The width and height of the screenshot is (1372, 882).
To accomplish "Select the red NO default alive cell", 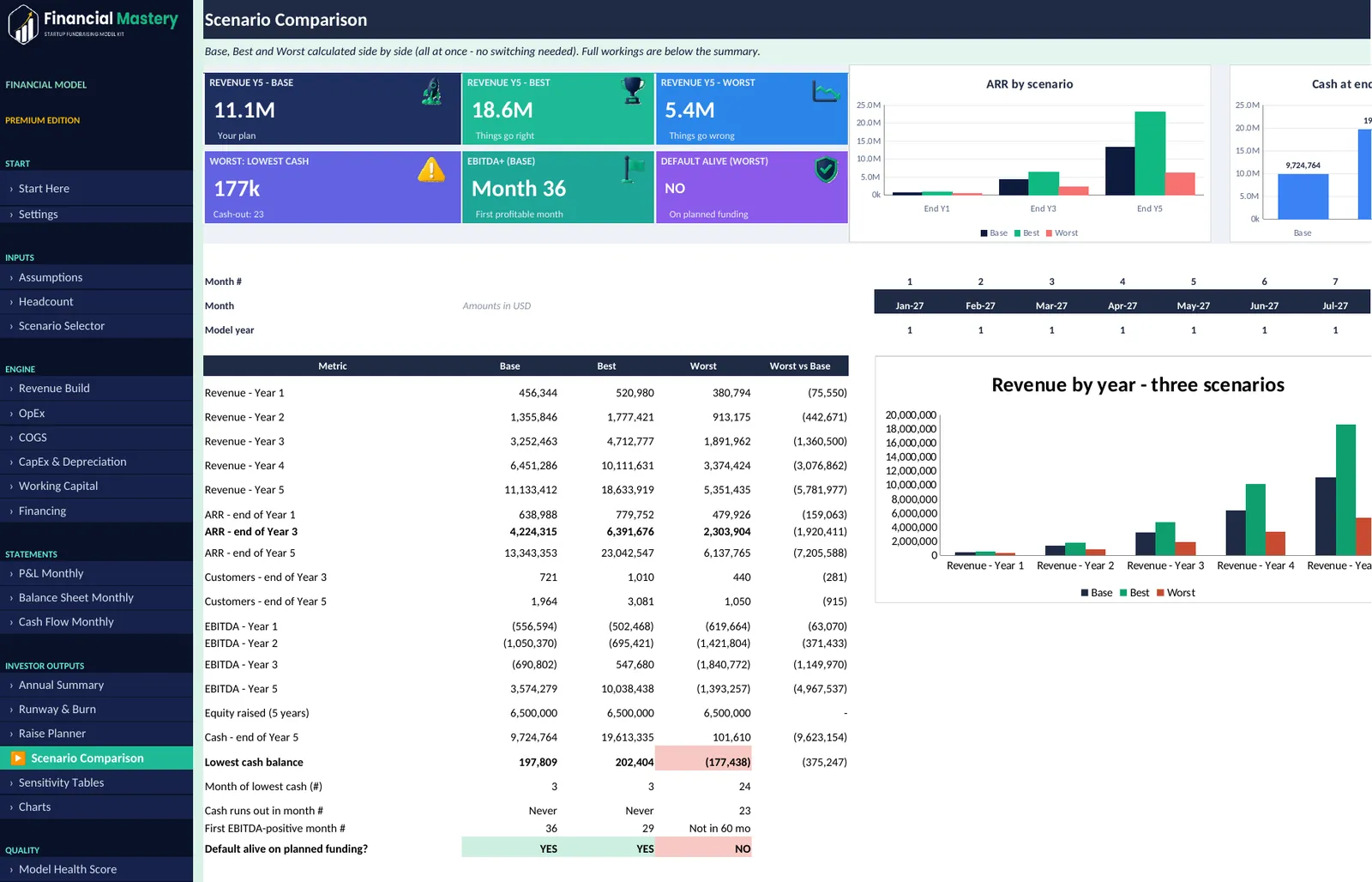I will coord(703,849).
